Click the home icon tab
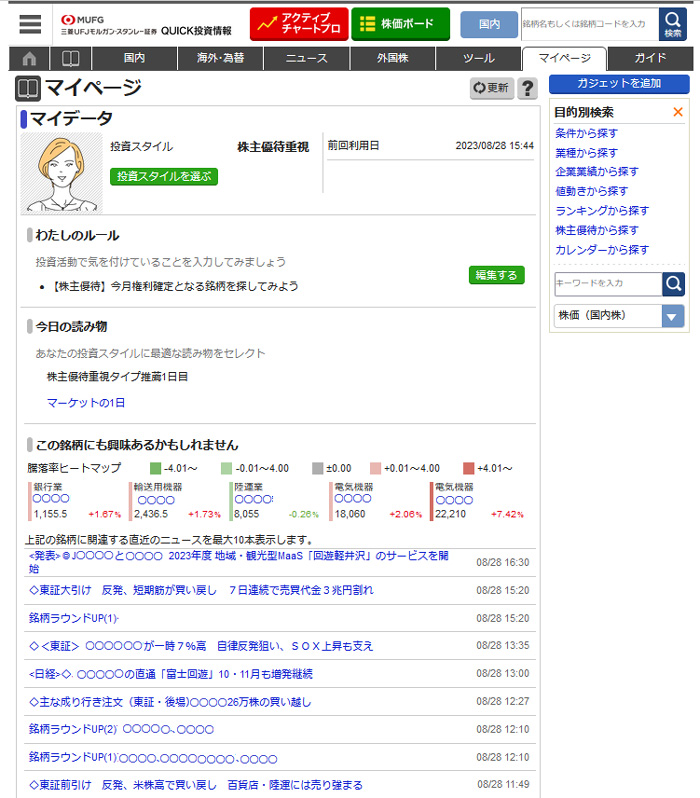 pos(29,58)
